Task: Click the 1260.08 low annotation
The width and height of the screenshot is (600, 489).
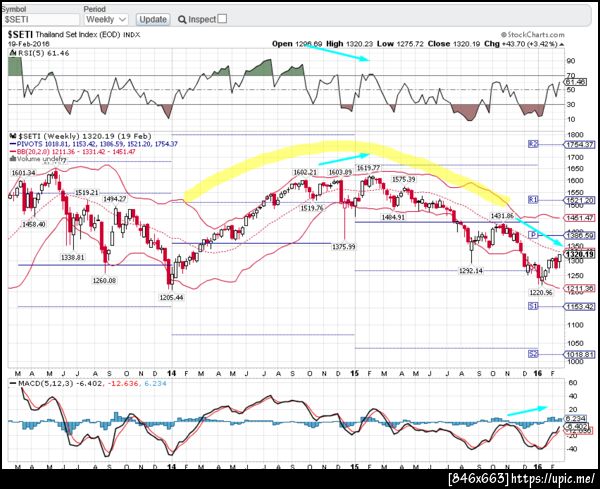Action: click(104, 280)
